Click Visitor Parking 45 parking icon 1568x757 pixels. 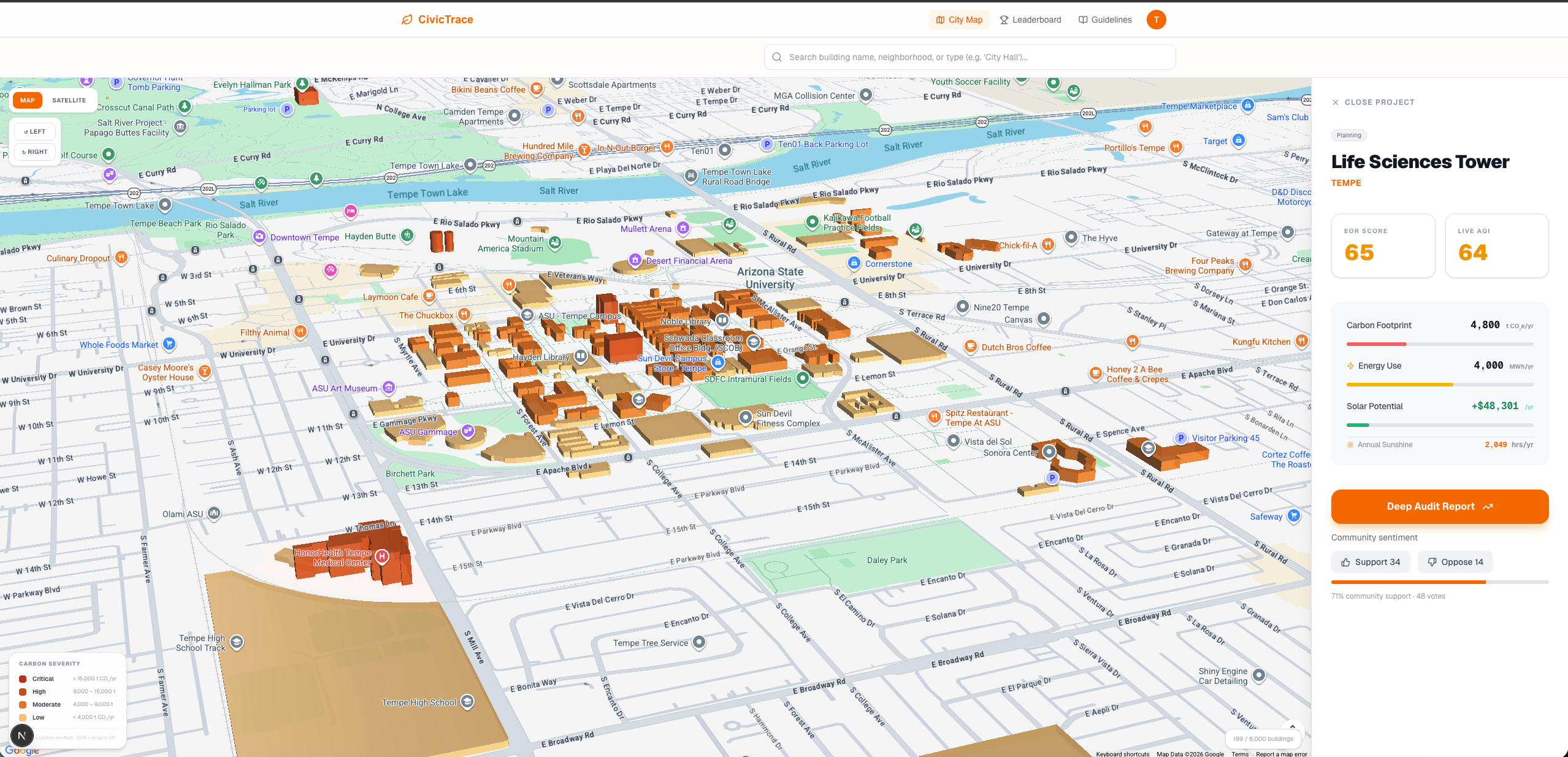point(1181,438)
